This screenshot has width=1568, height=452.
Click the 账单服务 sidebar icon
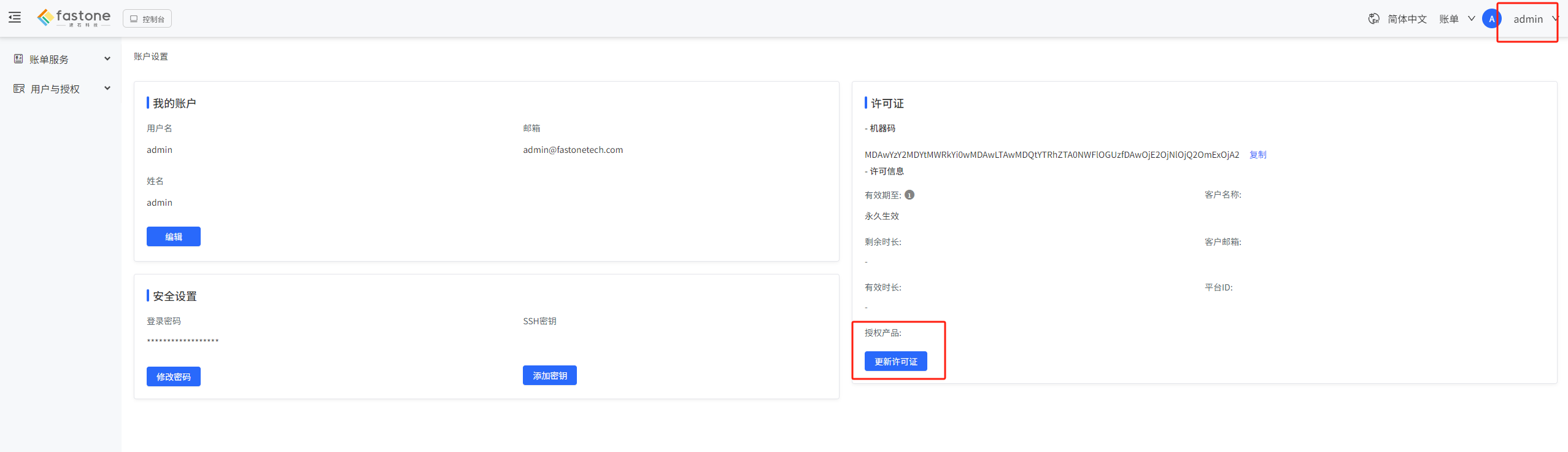18,59
